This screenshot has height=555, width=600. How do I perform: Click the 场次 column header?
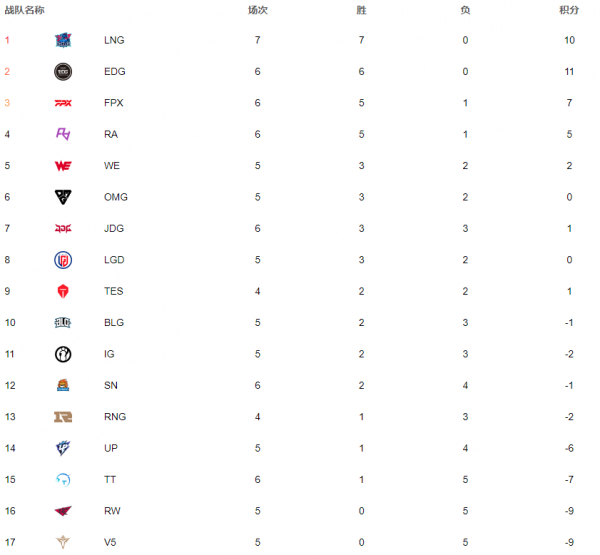coord(258,10)
